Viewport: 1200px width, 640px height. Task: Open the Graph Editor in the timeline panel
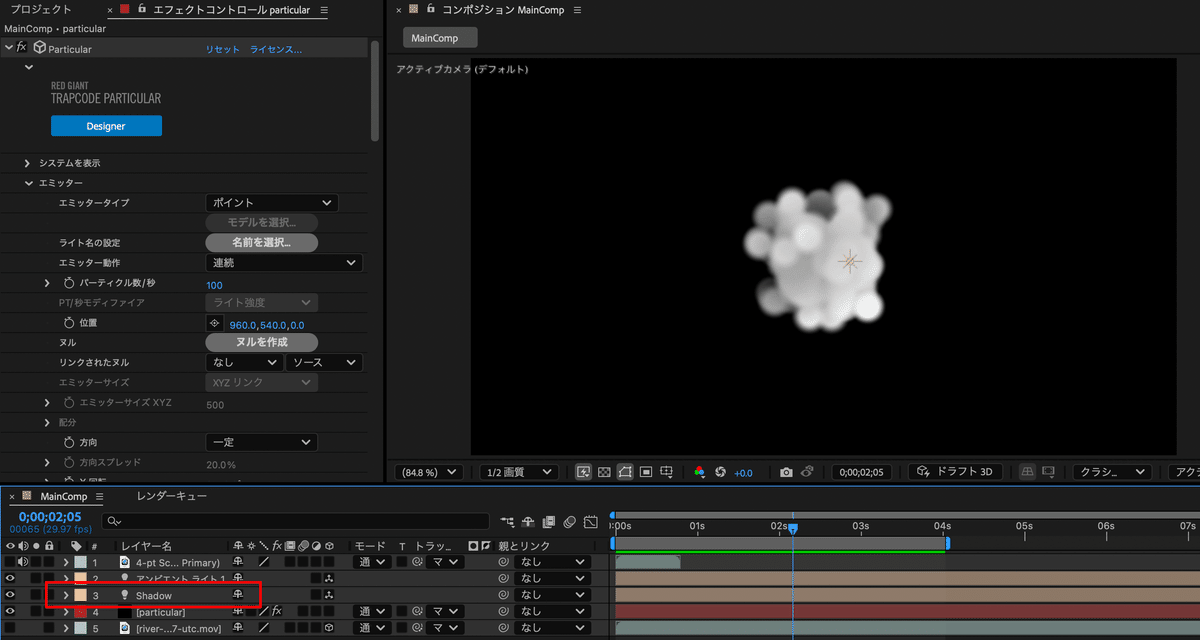[x=590, y=522]
